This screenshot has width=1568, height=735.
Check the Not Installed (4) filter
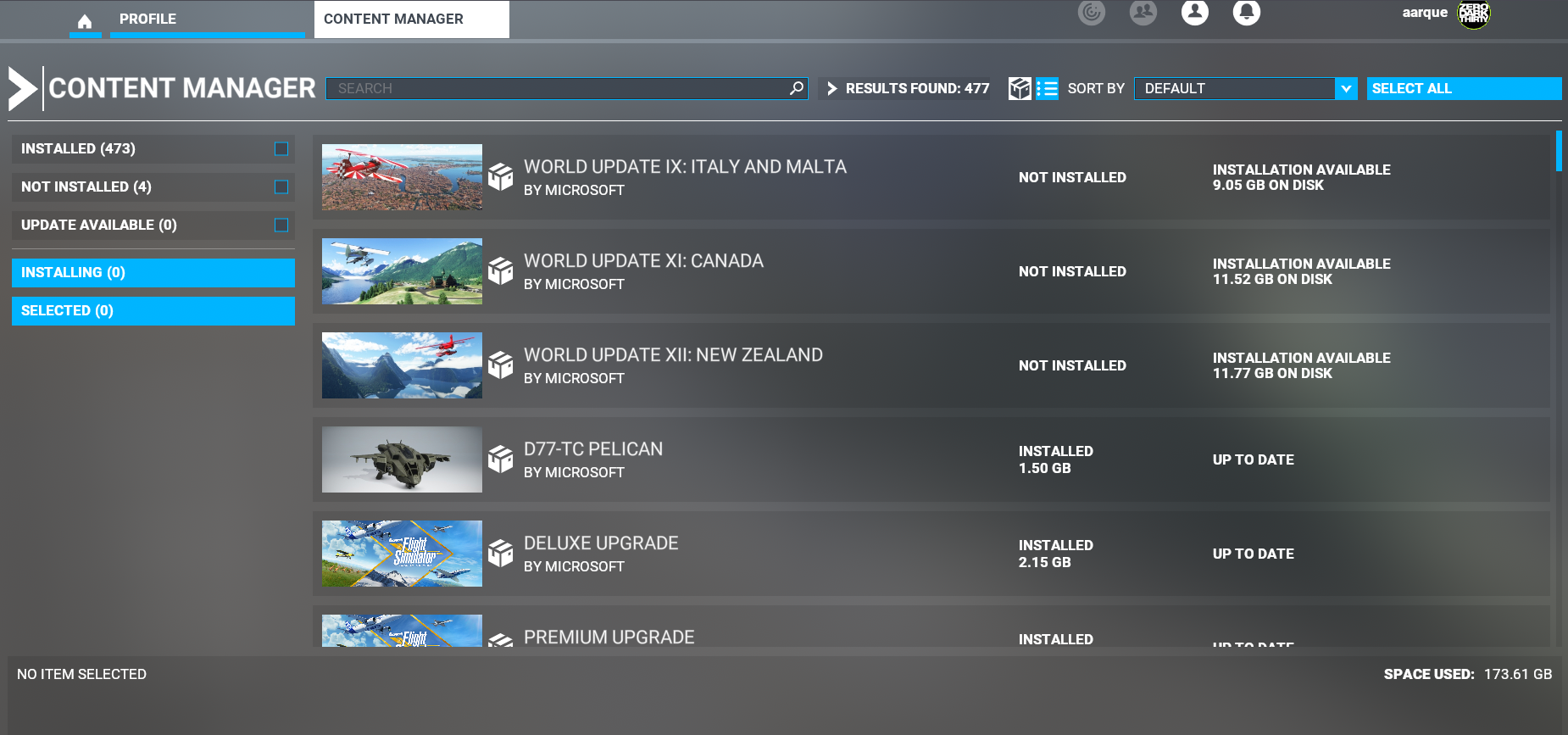281,187
